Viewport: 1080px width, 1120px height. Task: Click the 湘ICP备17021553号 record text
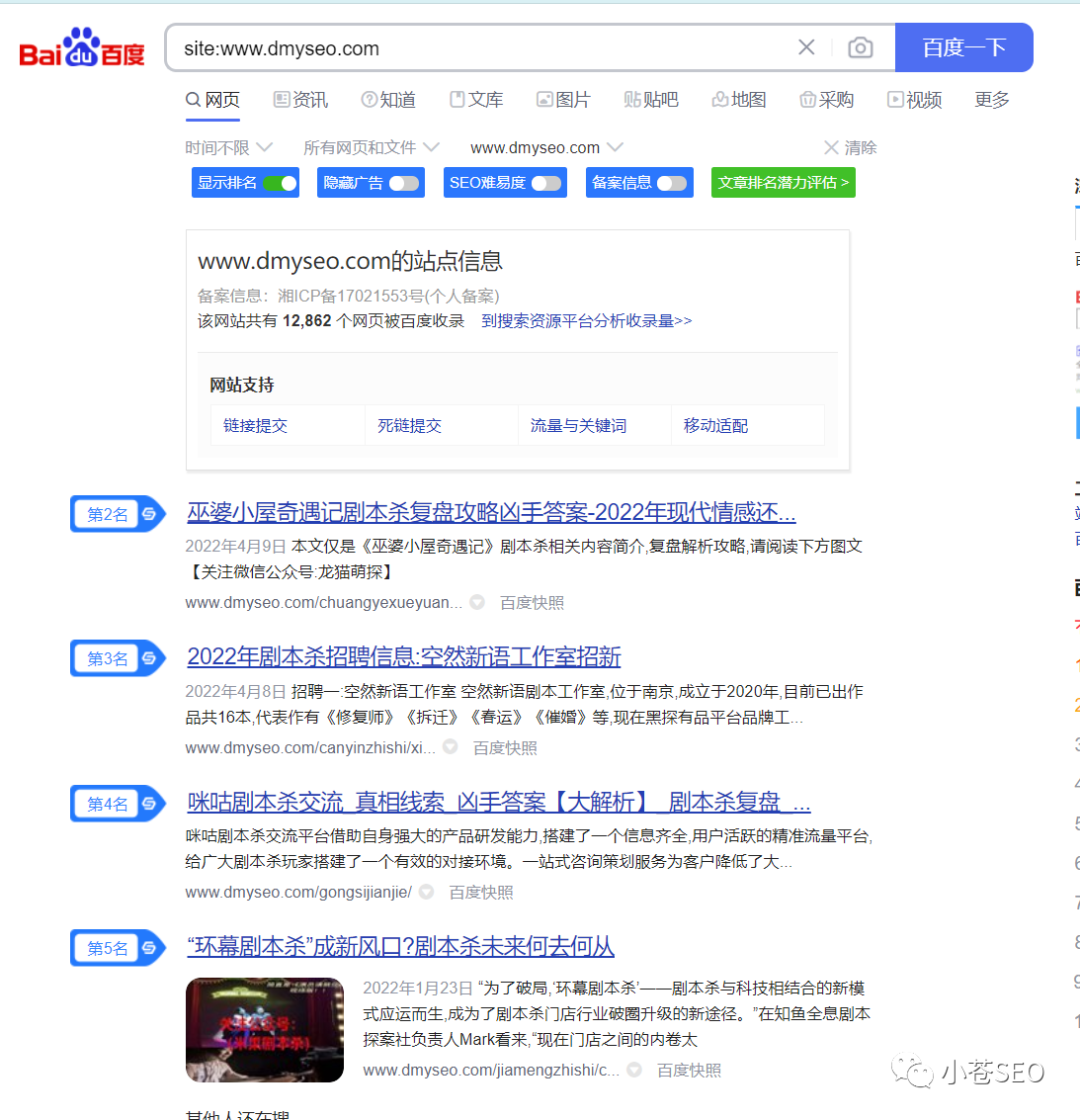(x=389, y=296)
